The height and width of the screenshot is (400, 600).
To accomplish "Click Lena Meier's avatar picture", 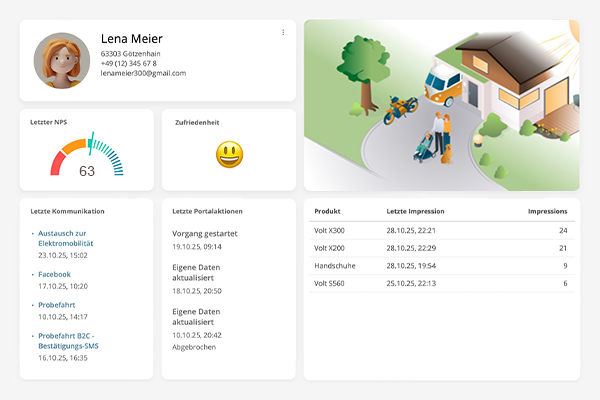I will pos(62,60).
